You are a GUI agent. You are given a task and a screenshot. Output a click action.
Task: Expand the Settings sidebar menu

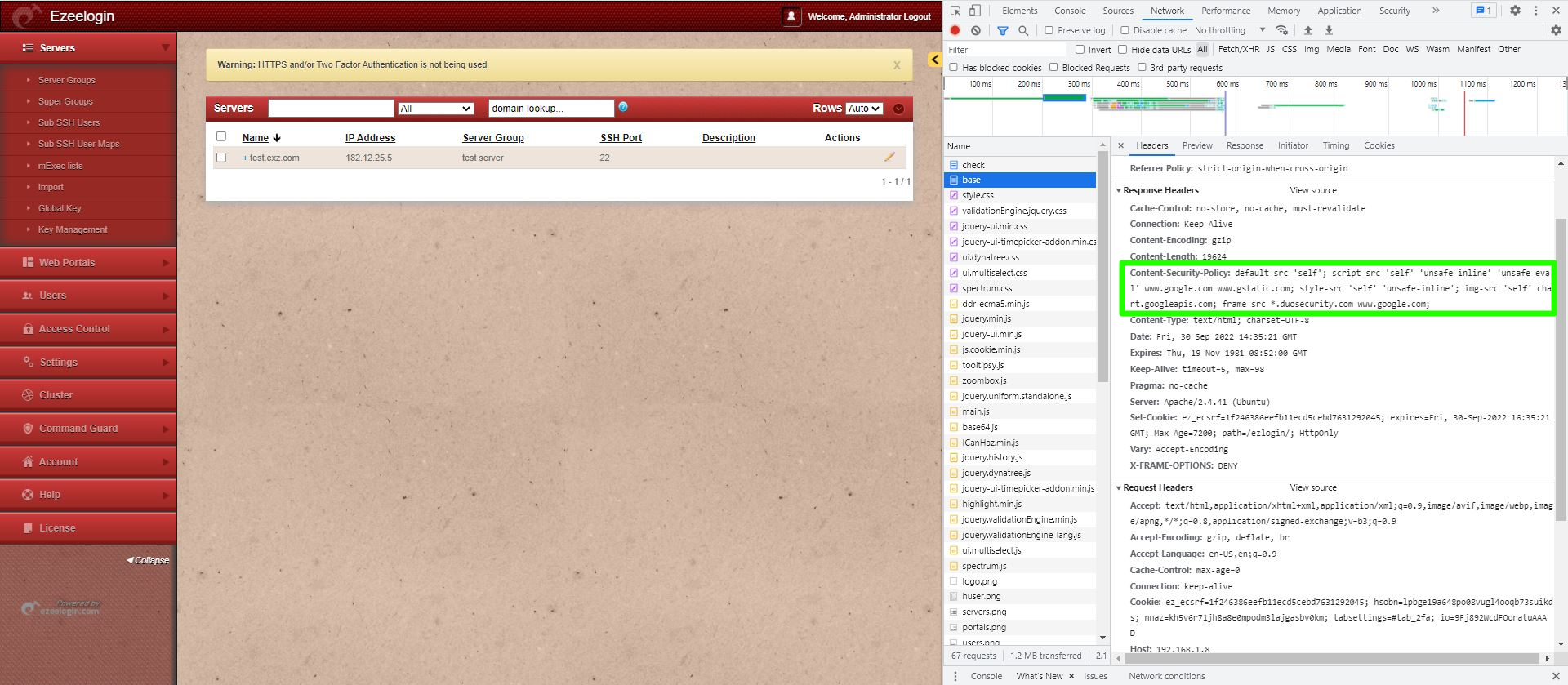click(x=88, y=363)
